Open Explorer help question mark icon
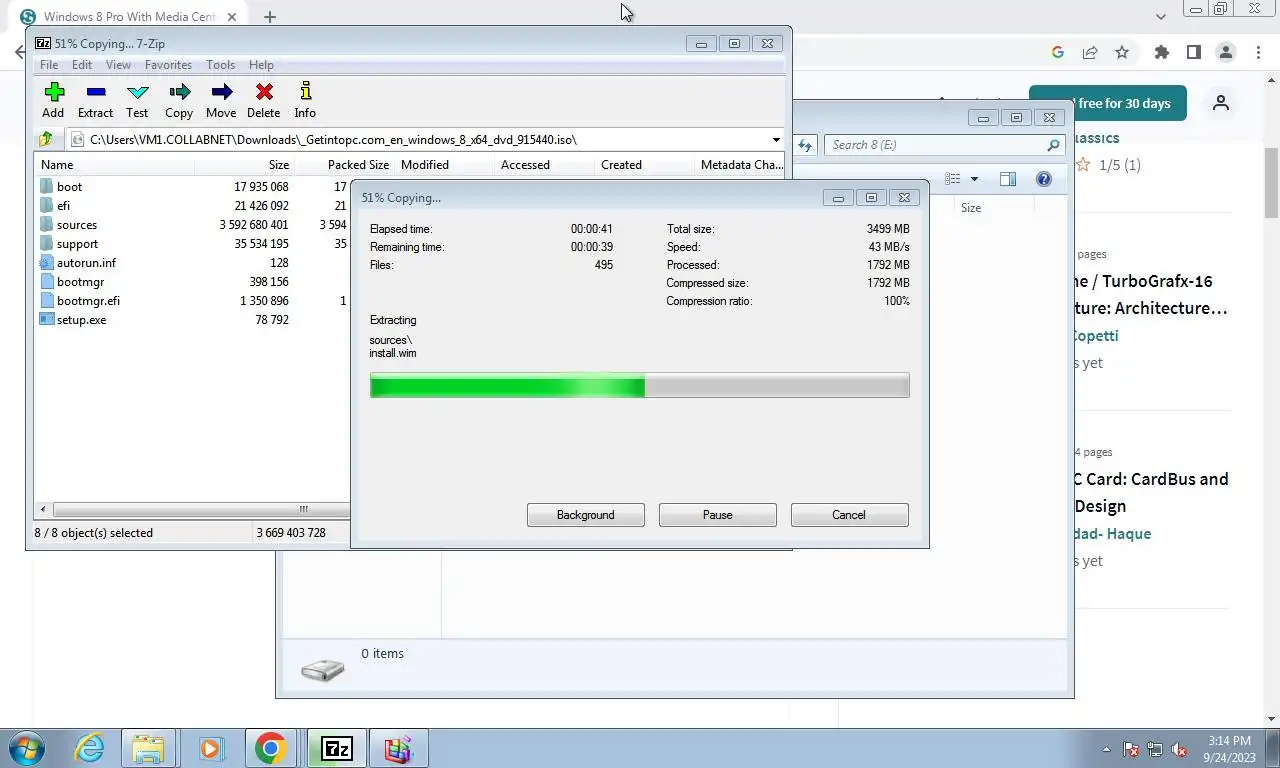Viewport: 1280px width, 768px height. coord(1044,179)
